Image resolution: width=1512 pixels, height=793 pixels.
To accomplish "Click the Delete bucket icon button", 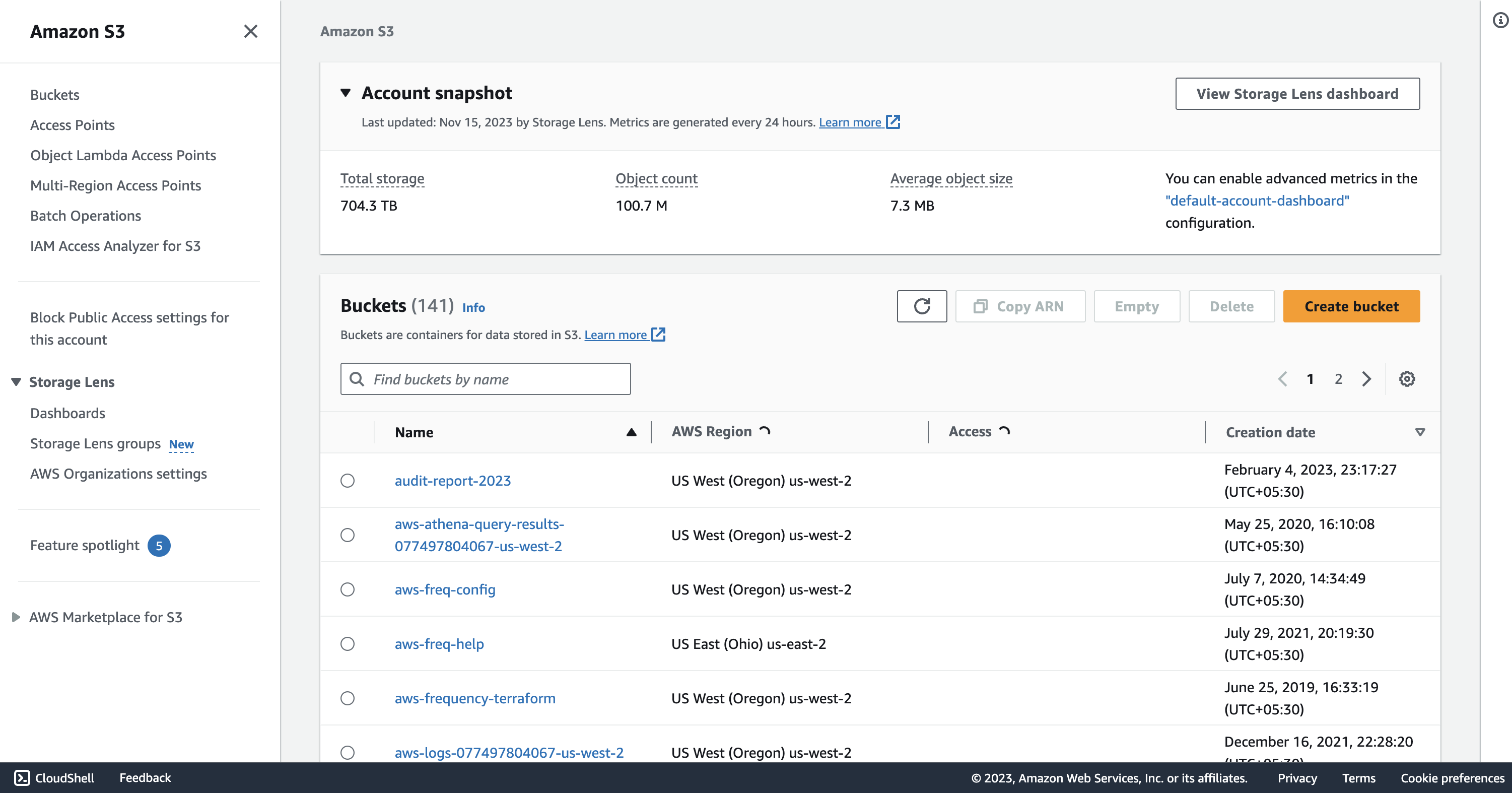I will coord(1230,306).
